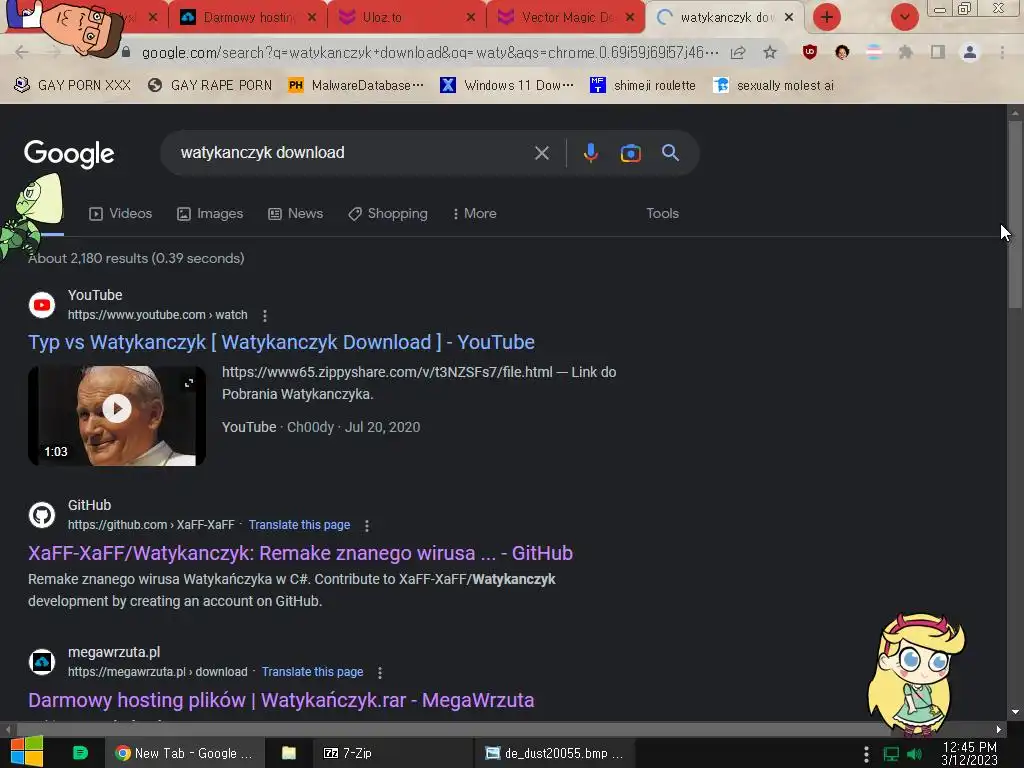
Task: Open Typ vs Watykanczyk YouTube link
Action: (281, 342)
